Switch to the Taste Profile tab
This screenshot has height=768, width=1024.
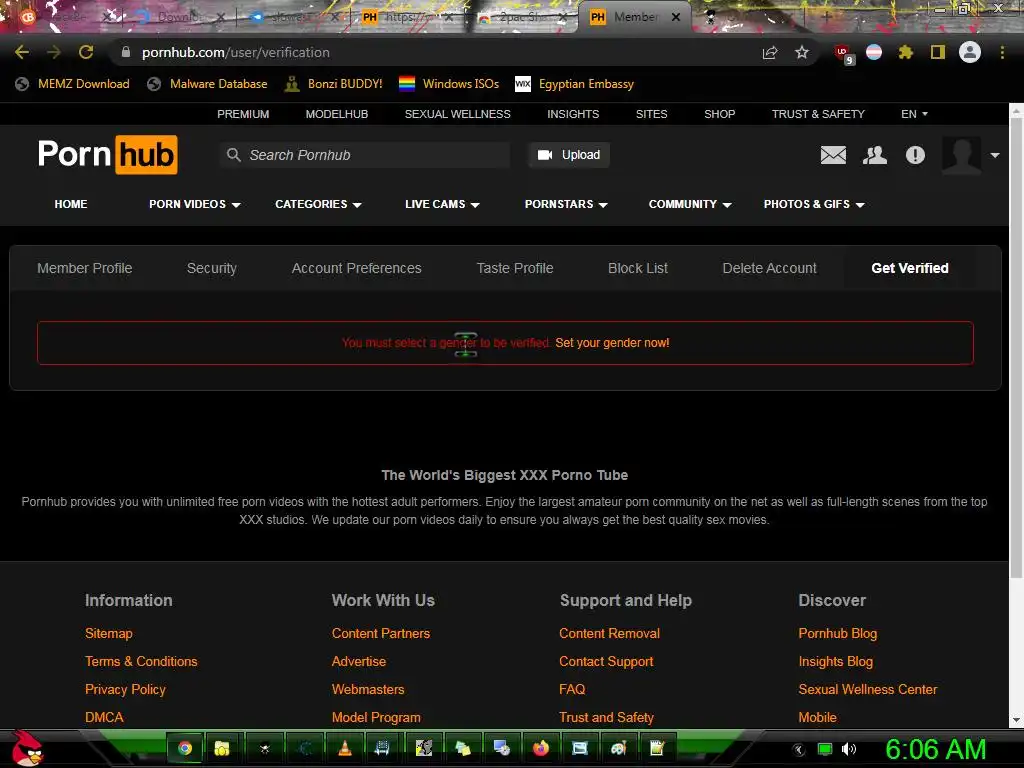tap(515, 268)
